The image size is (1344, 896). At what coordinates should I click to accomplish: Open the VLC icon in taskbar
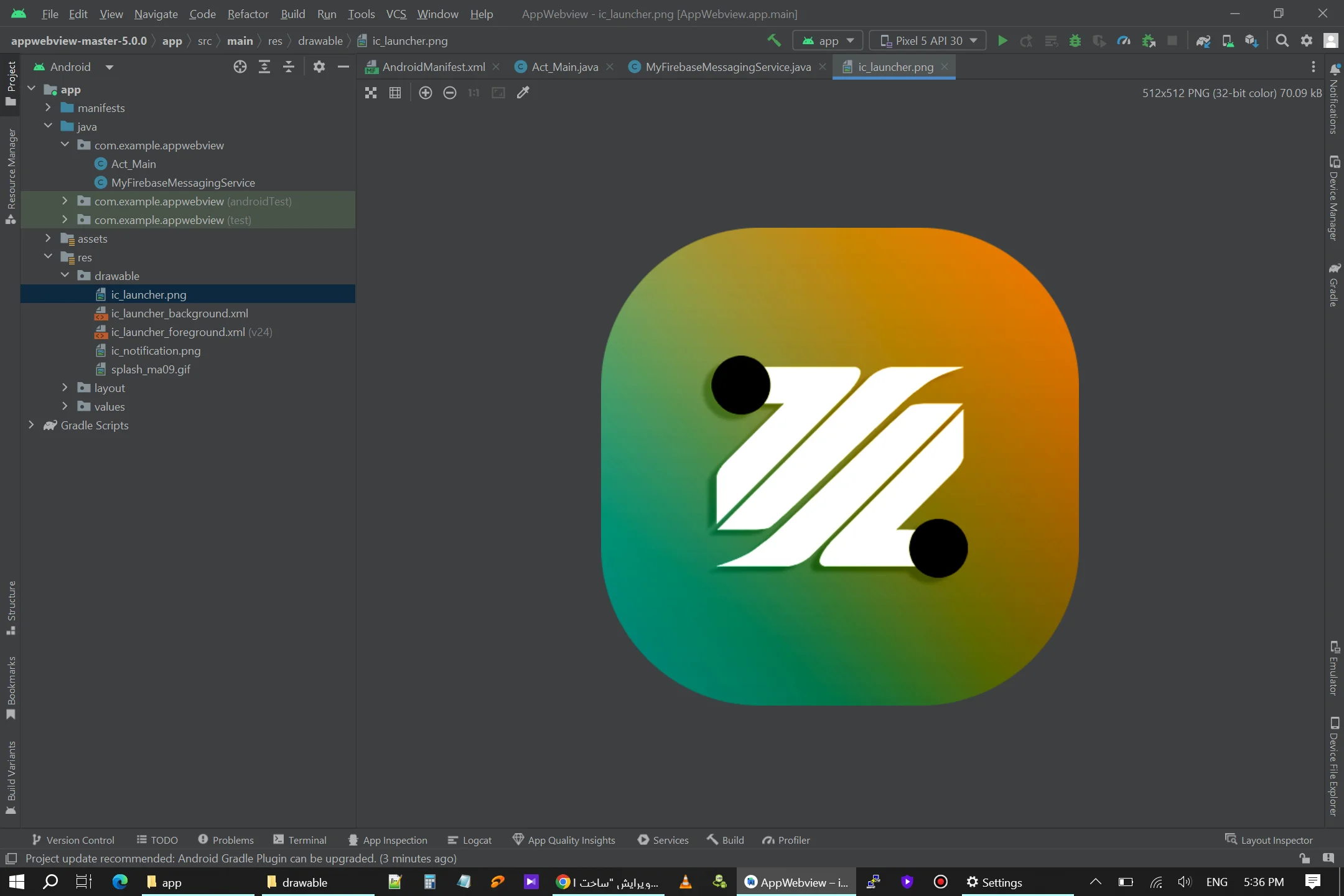pyautogui.click(x=686, y=882)
